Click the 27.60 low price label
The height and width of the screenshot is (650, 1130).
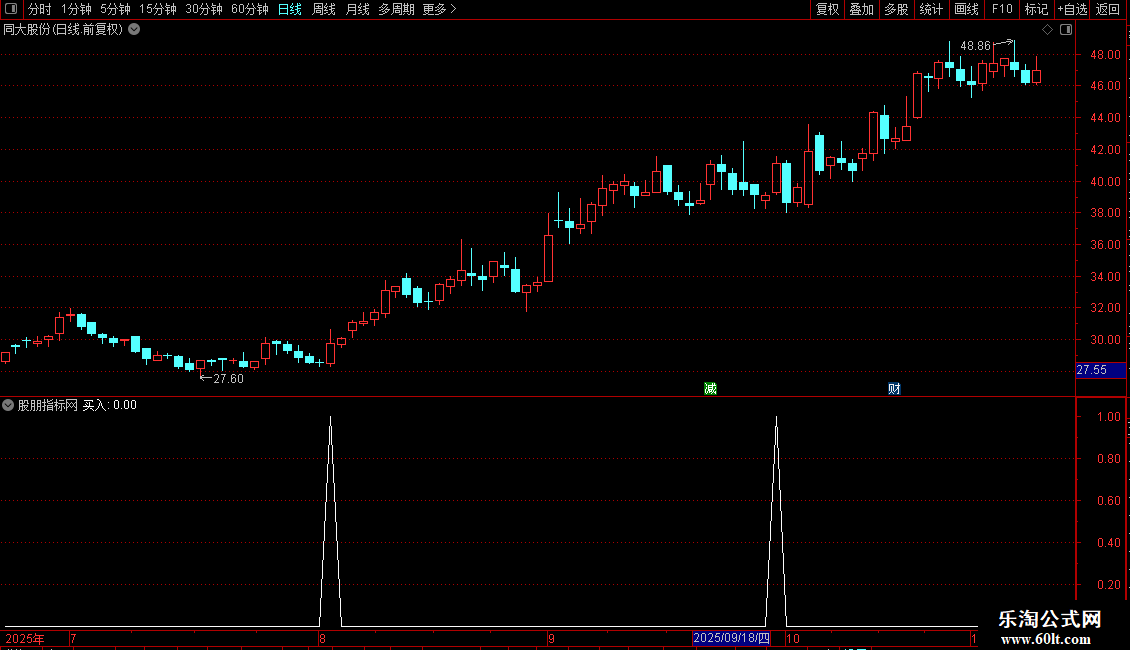(x=228, y=379)
